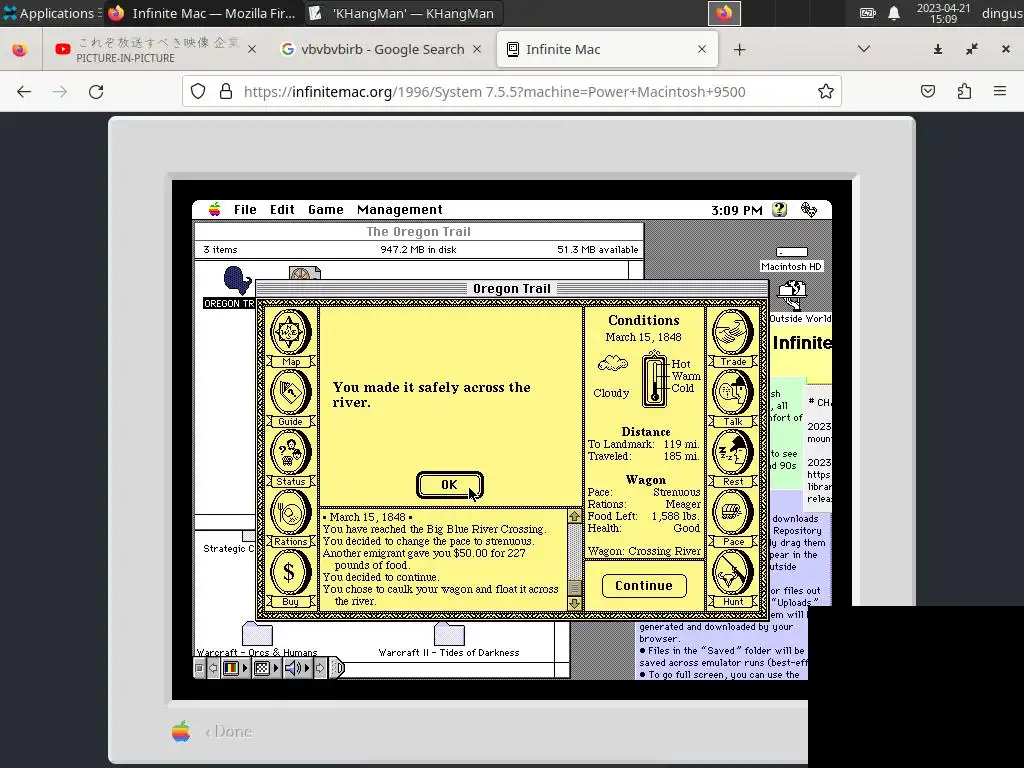This screenshot has height=768, width=1024.
Task: Select the Rest sleeping icon
Action: (733, 458)
